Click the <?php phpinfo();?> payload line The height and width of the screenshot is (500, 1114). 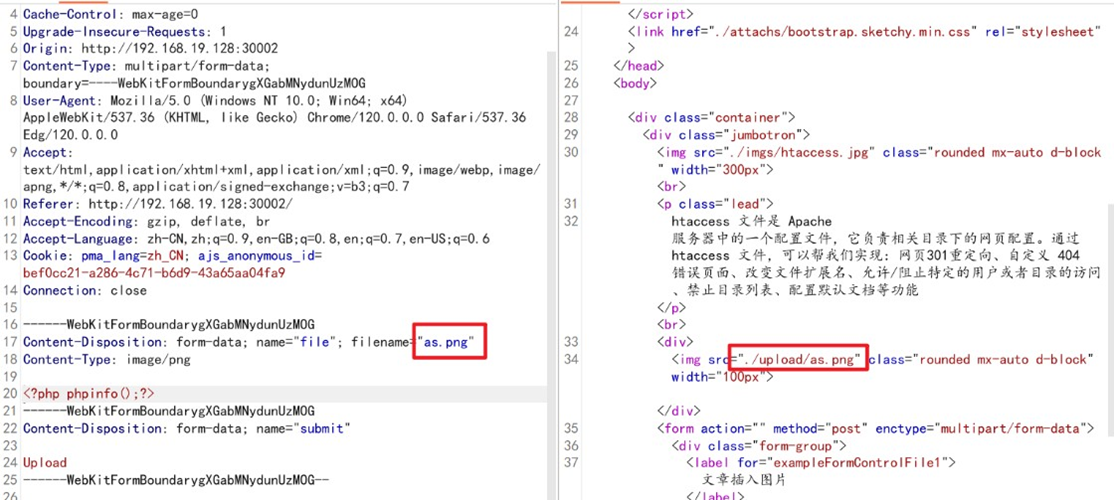(88, 393)
